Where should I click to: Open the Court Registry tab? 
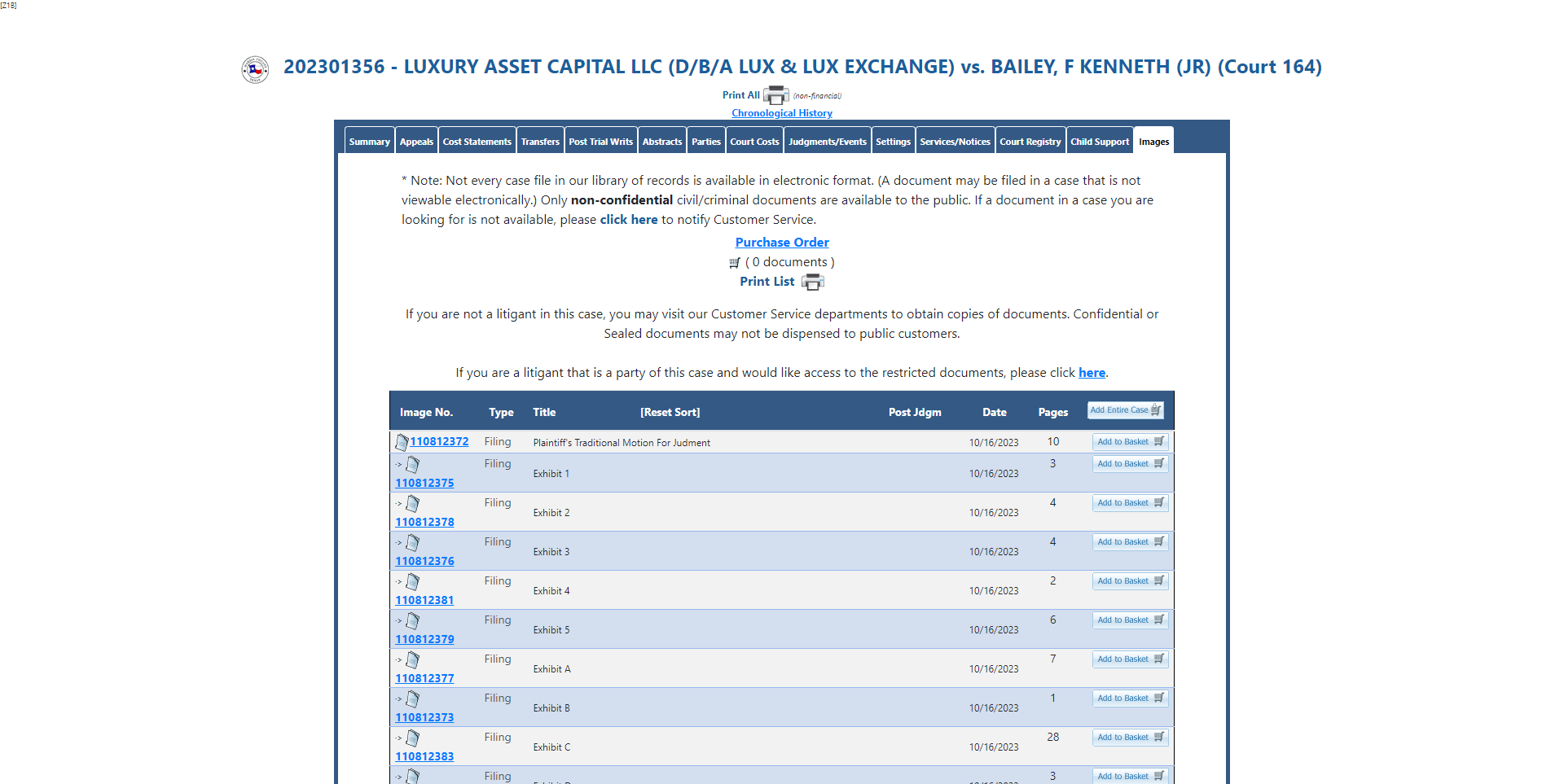[1030, 141]
